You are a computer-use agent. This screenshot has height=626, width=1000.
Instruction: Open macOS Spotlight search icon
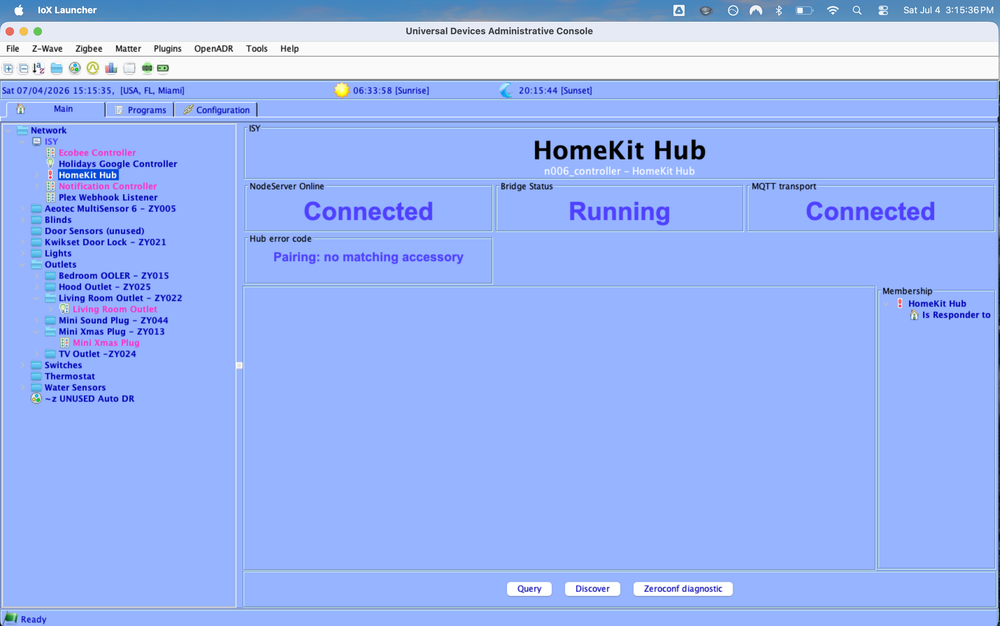point(857,10)
